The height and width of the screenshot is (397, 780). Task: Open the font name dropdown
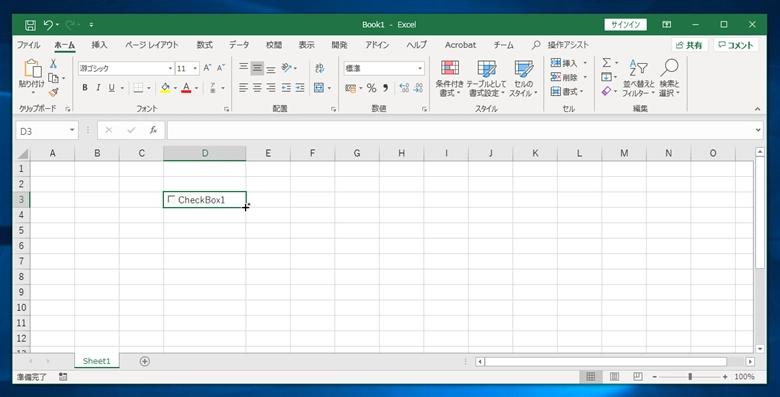pos(170,69)
